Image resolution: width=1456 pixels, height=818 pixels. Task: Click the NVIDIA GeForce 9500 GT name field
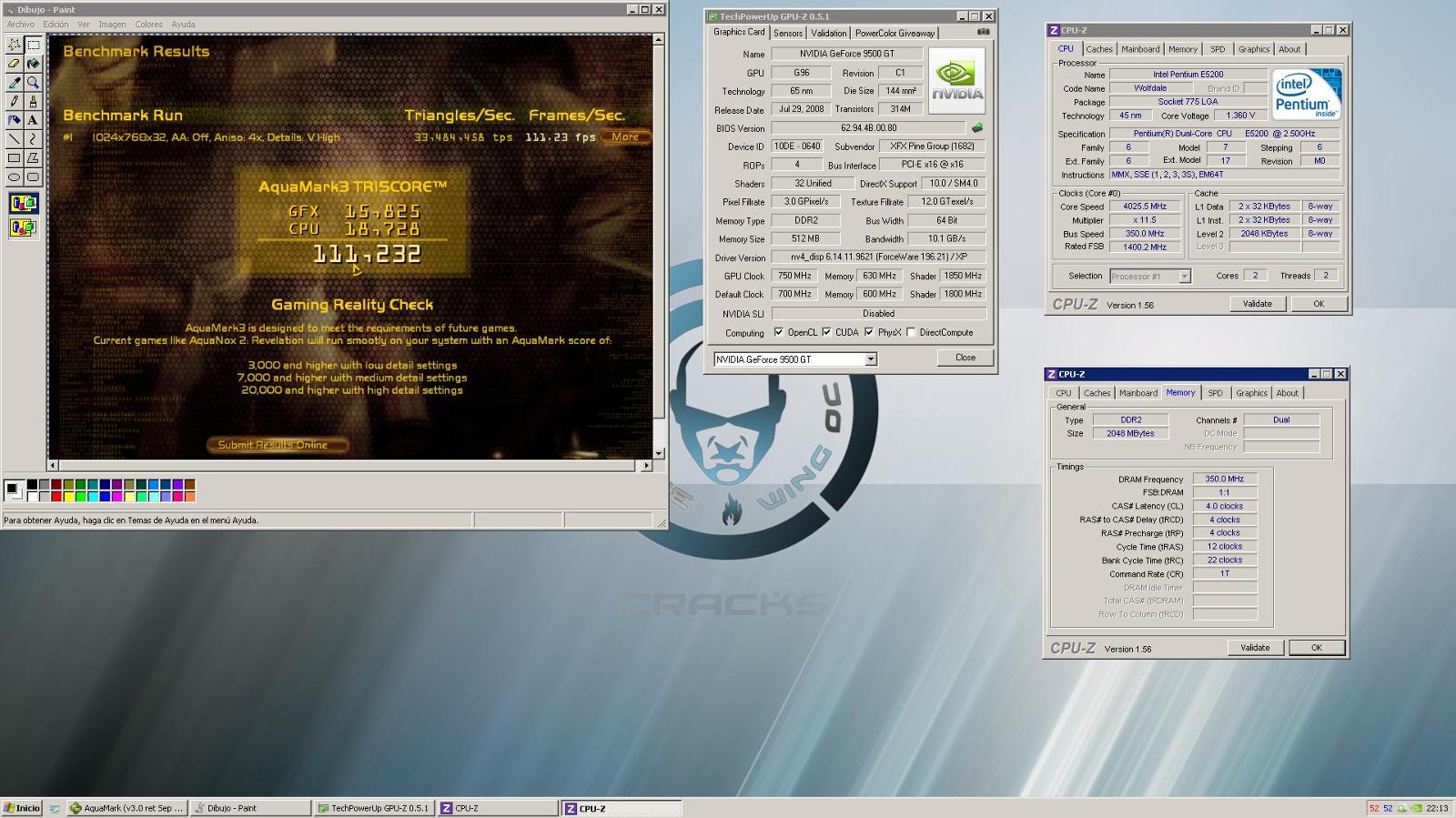pyautogui.click(x=846, y=54)
